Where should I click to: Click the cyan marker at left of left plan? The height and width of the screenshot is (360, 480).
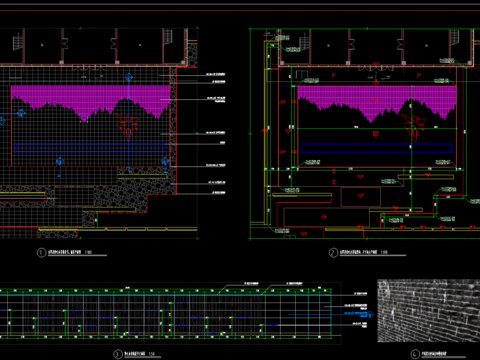click(21, 113)
